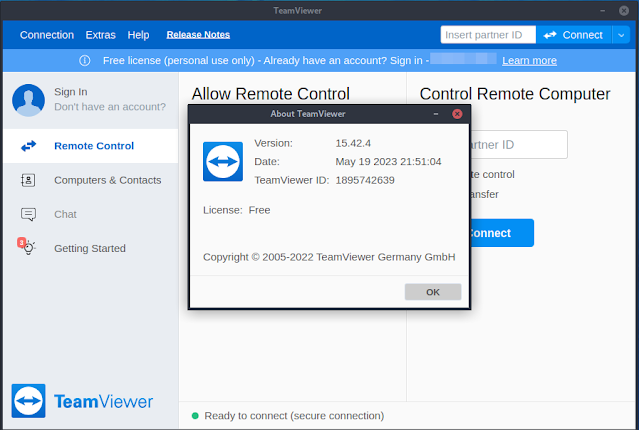Click the partner ID field in main panel
The width and height of the screenshot is (639, 430).
click(518, 145)
